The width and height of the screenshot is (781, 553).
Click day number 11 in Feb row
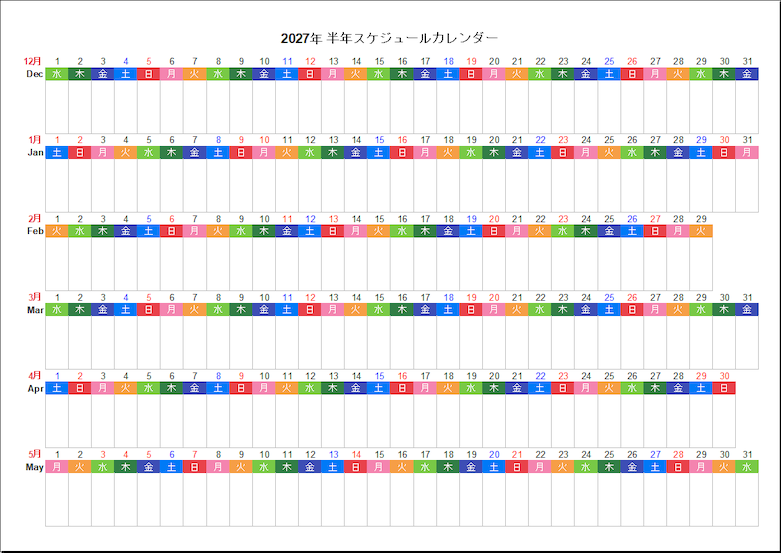(287, 219)
